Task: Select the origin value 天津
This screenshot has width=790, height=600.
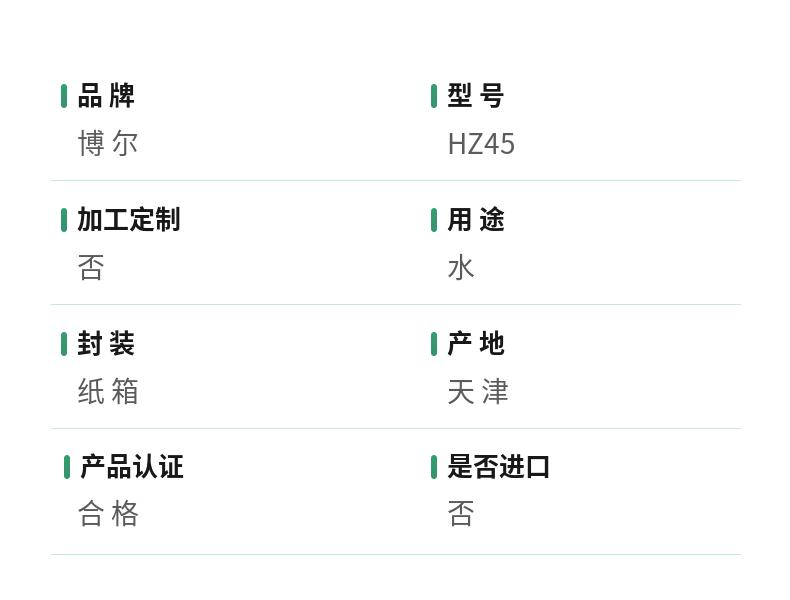Action: pyautogui.click(x=478, y=391)
